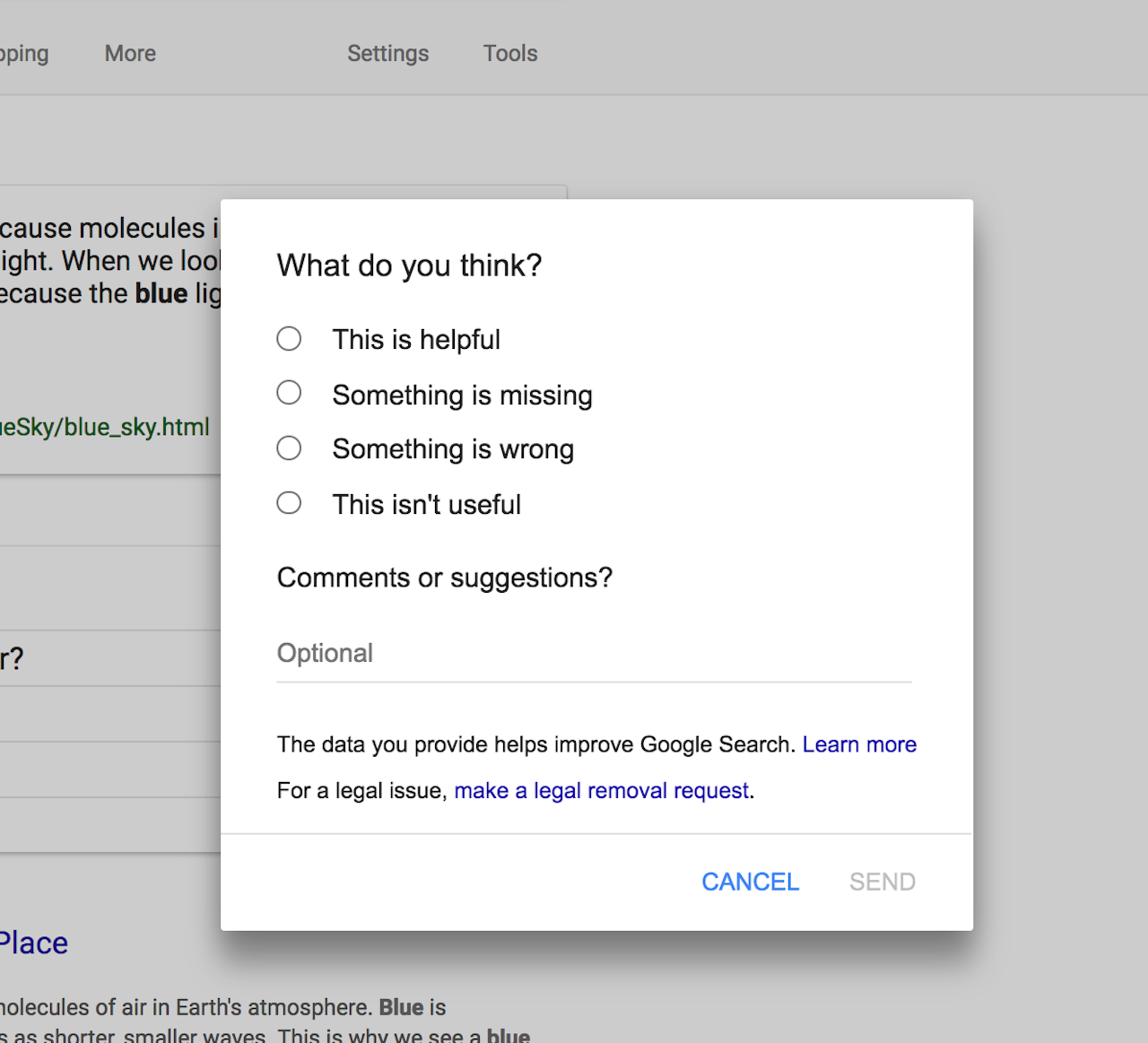Select the "This is helpful" radio button

289,339
